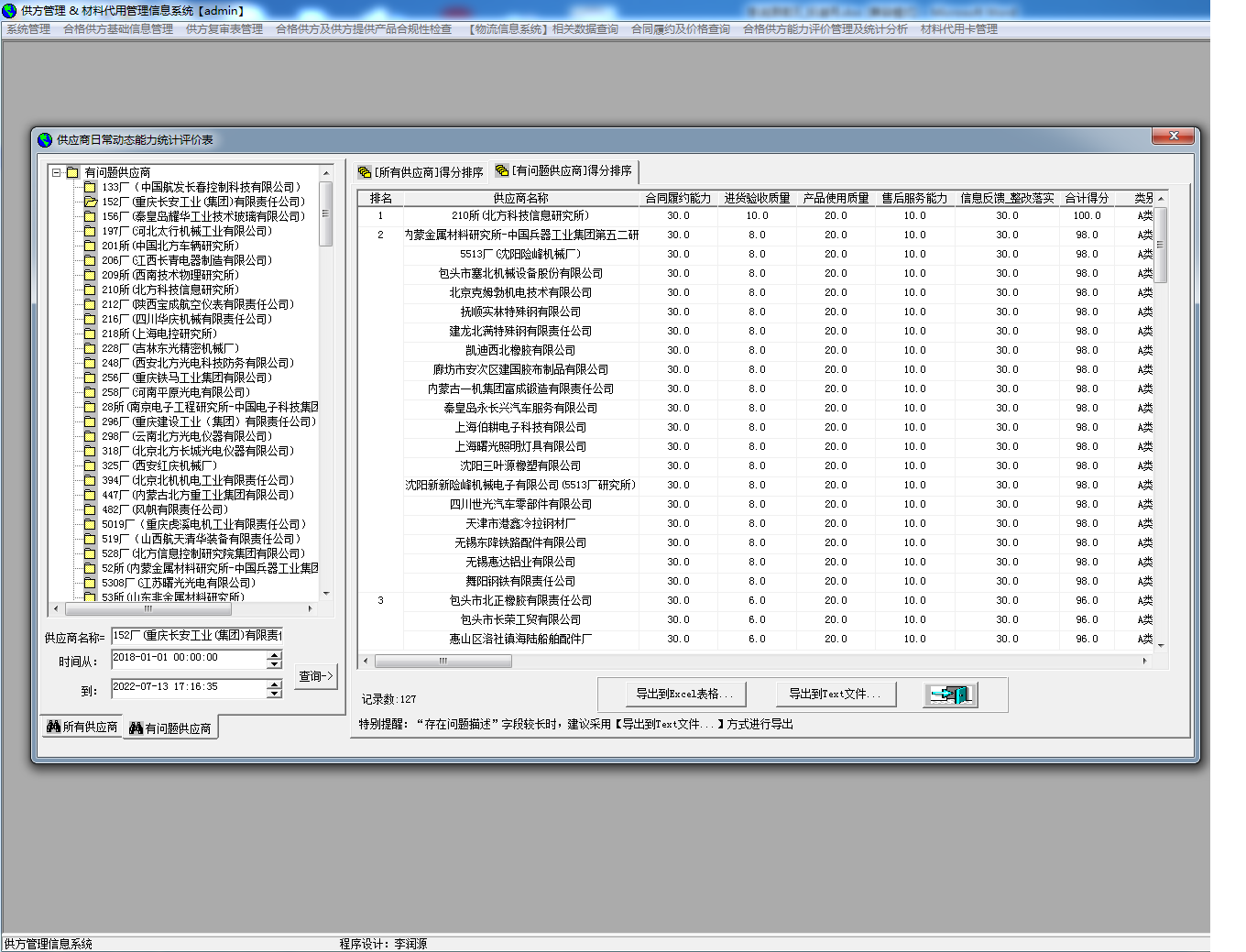This screenshot has height=952, width=1246.
Task: Click the folder icon beside 197厂
Action: click(90, 231)
